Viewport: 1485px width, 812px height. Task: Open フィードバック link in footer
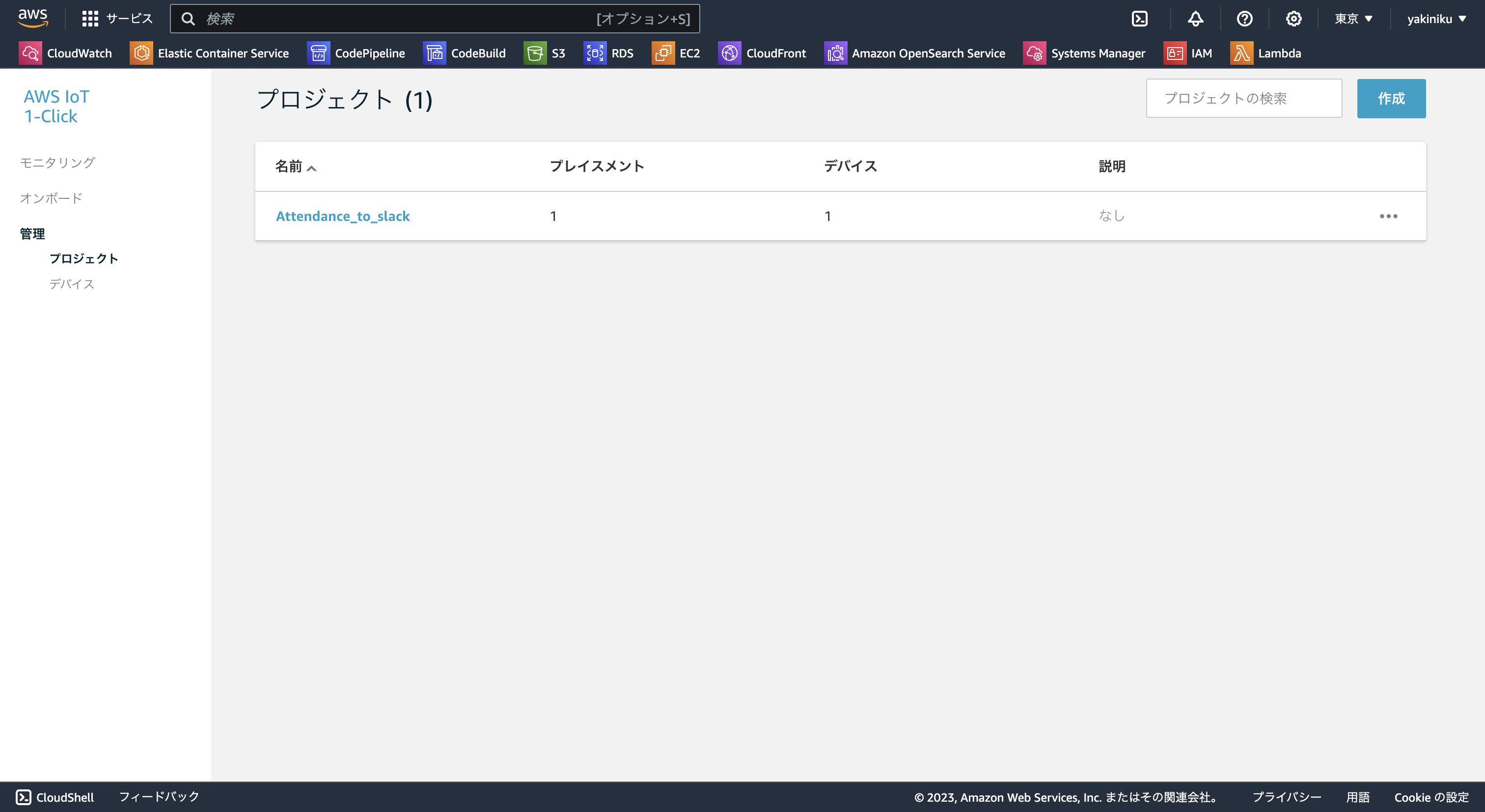click(159, 797)
